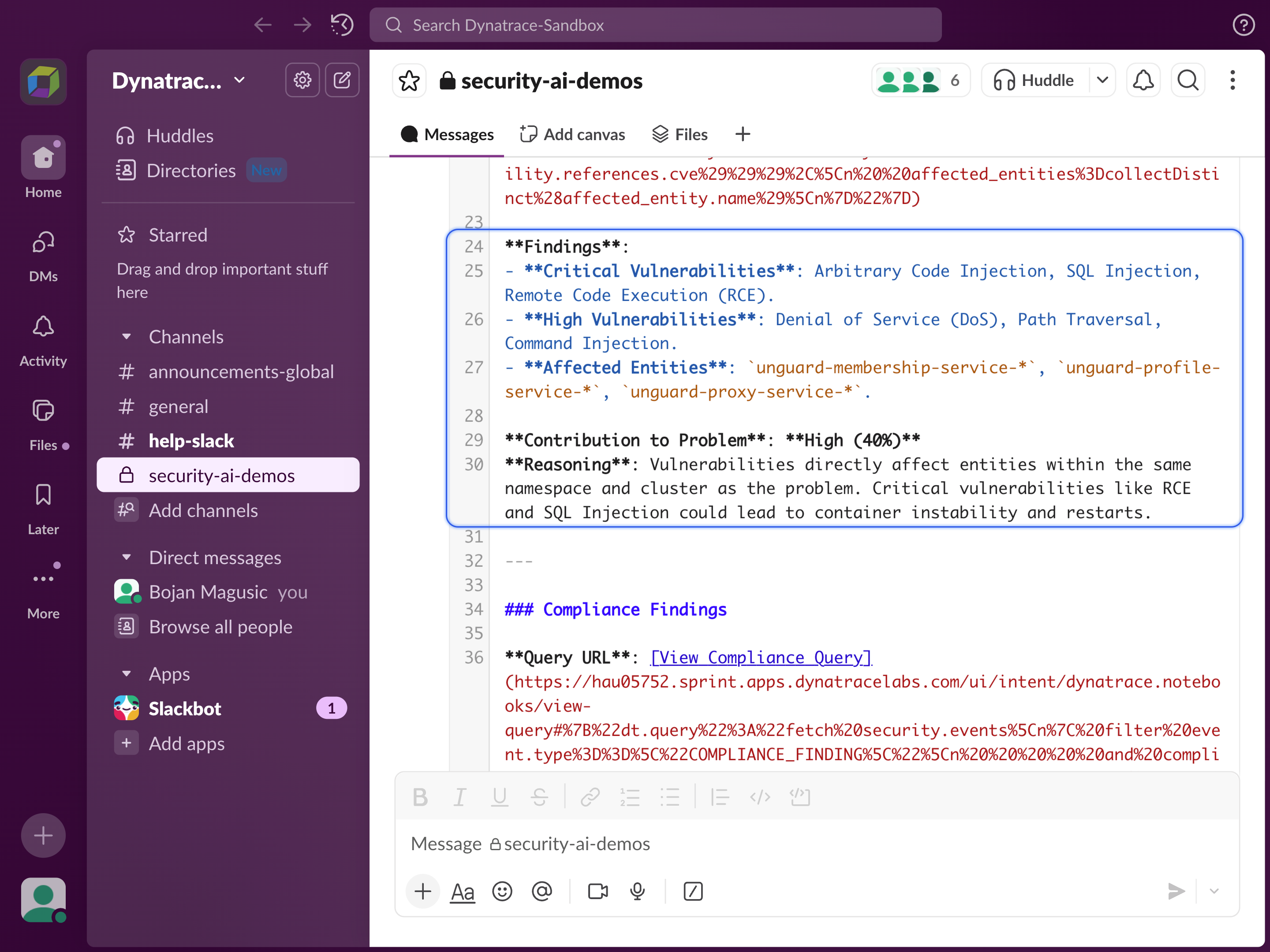Switch to the Files tab

point(680,134)
